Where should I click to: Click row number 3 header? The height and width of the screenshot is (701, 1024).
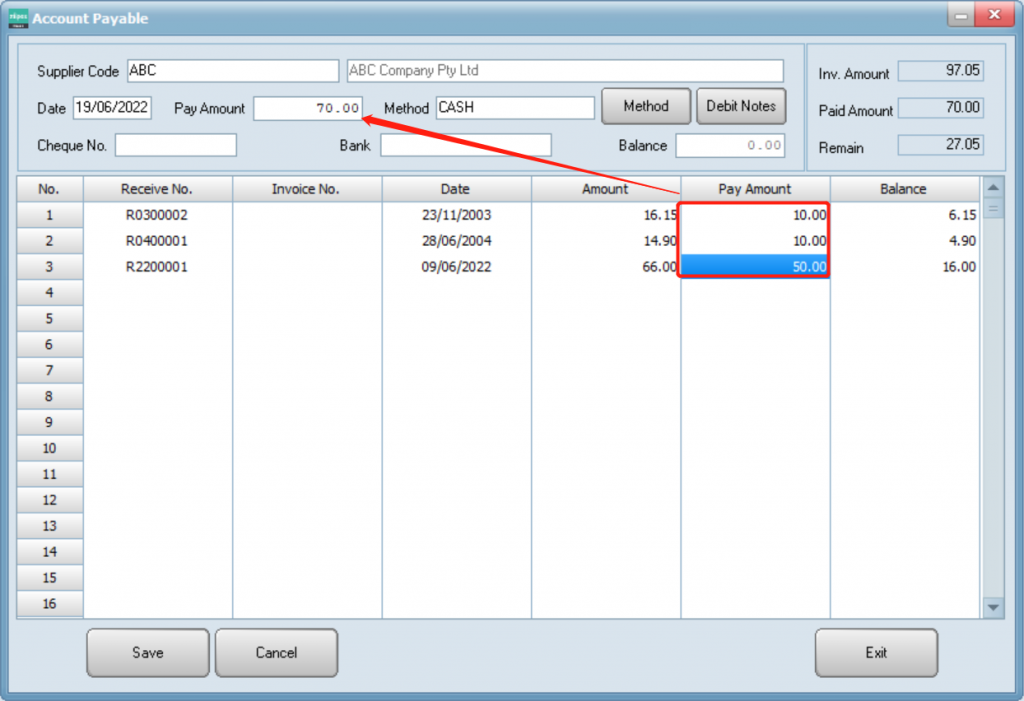[49, 267]
